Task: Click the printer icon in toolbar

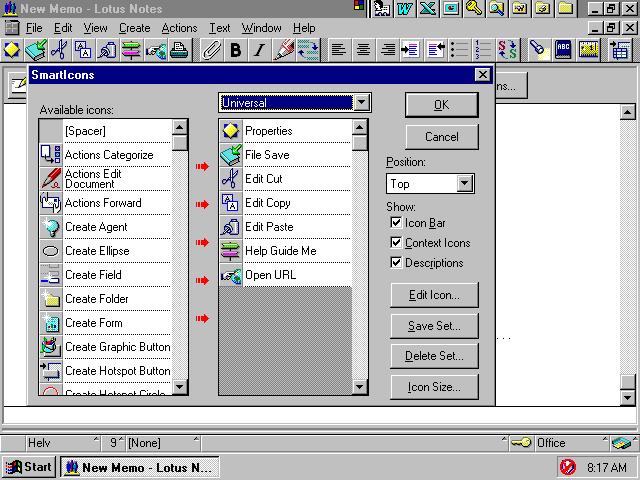Action: click(x=179, y=50)
